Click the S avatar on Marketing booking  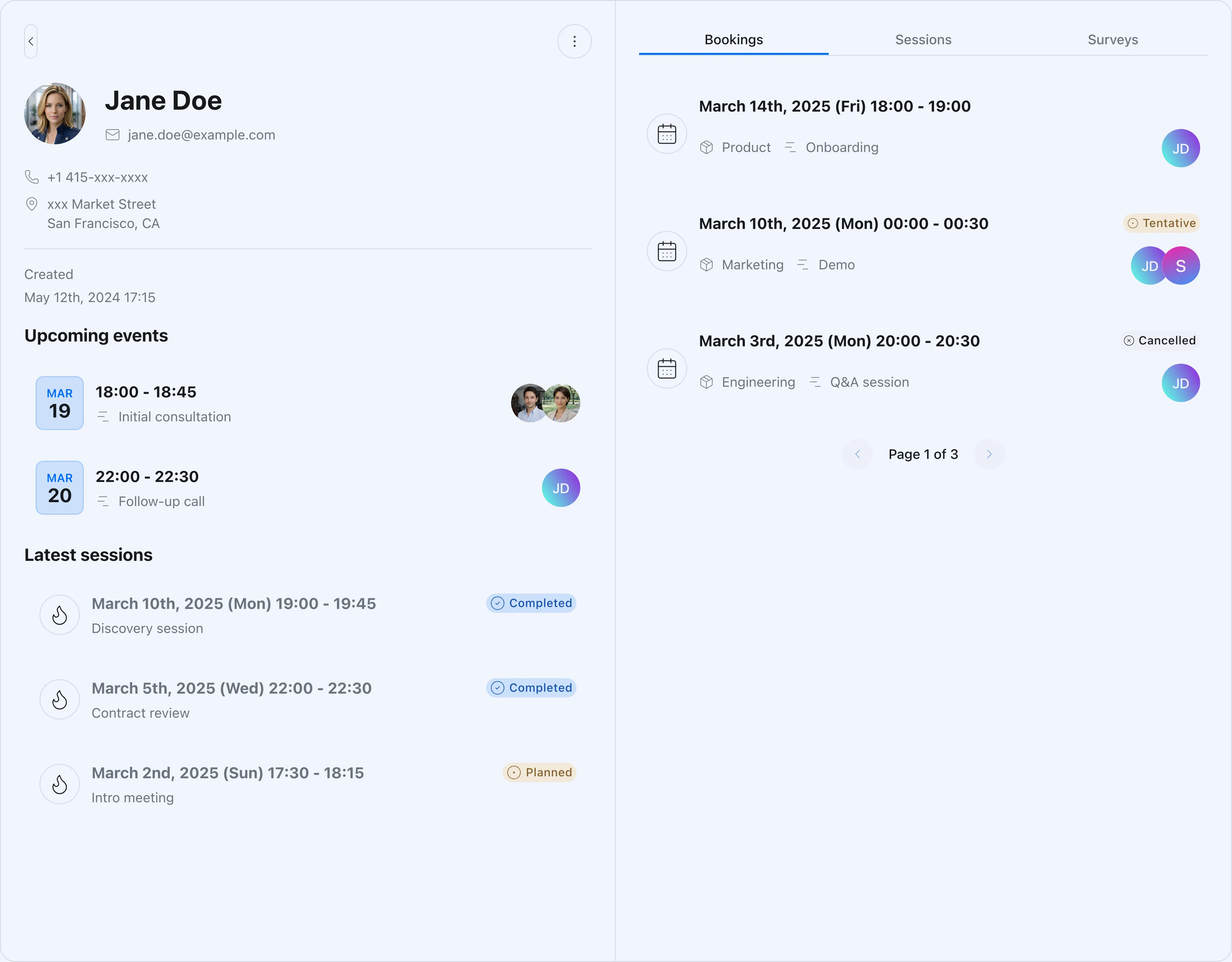coord(1181,266)
